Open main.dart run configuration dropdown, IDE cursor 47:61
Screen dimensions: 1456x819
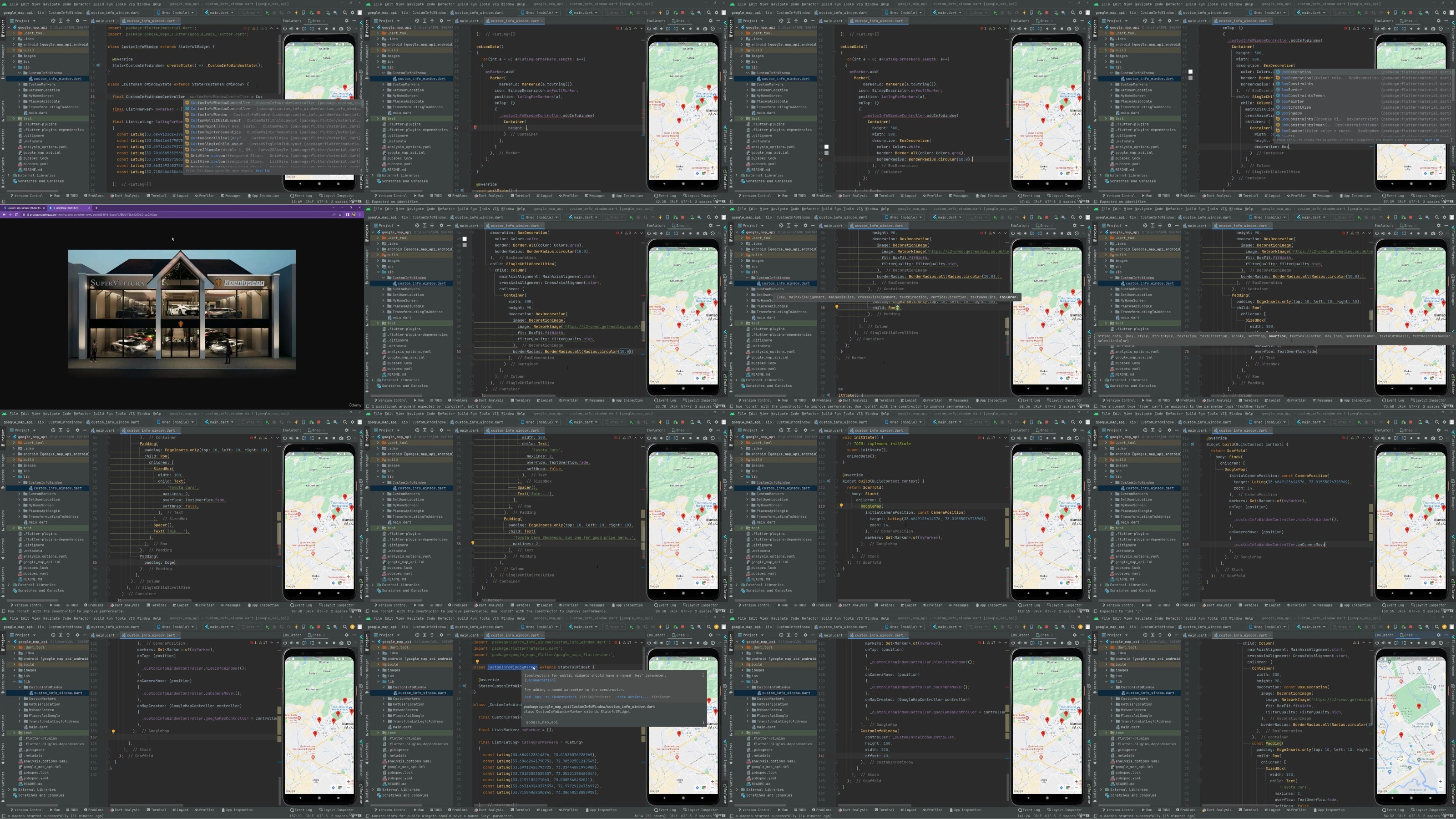click(x=947, y=12)
